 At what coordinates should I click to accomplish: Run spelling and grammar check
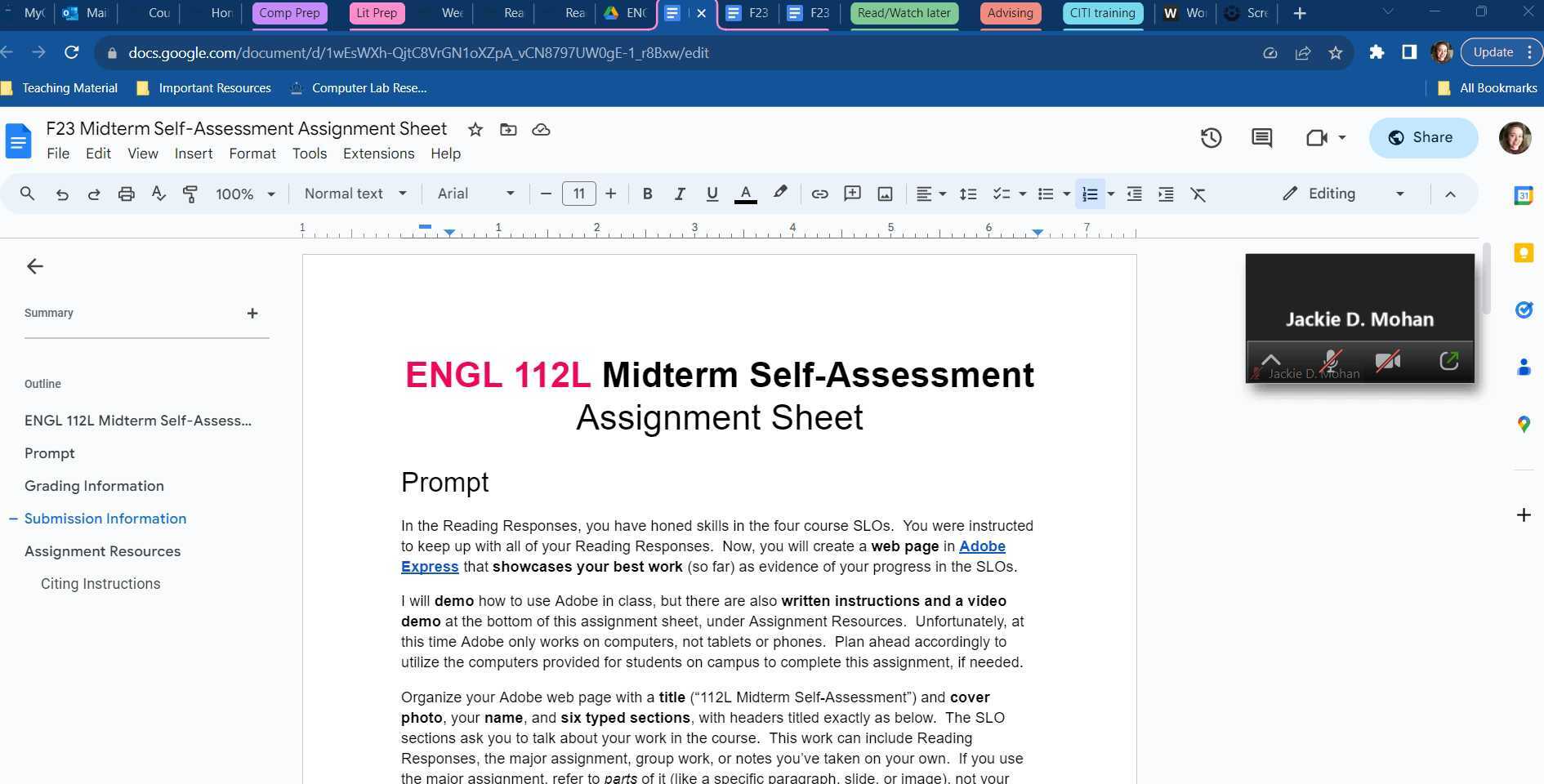158,194
